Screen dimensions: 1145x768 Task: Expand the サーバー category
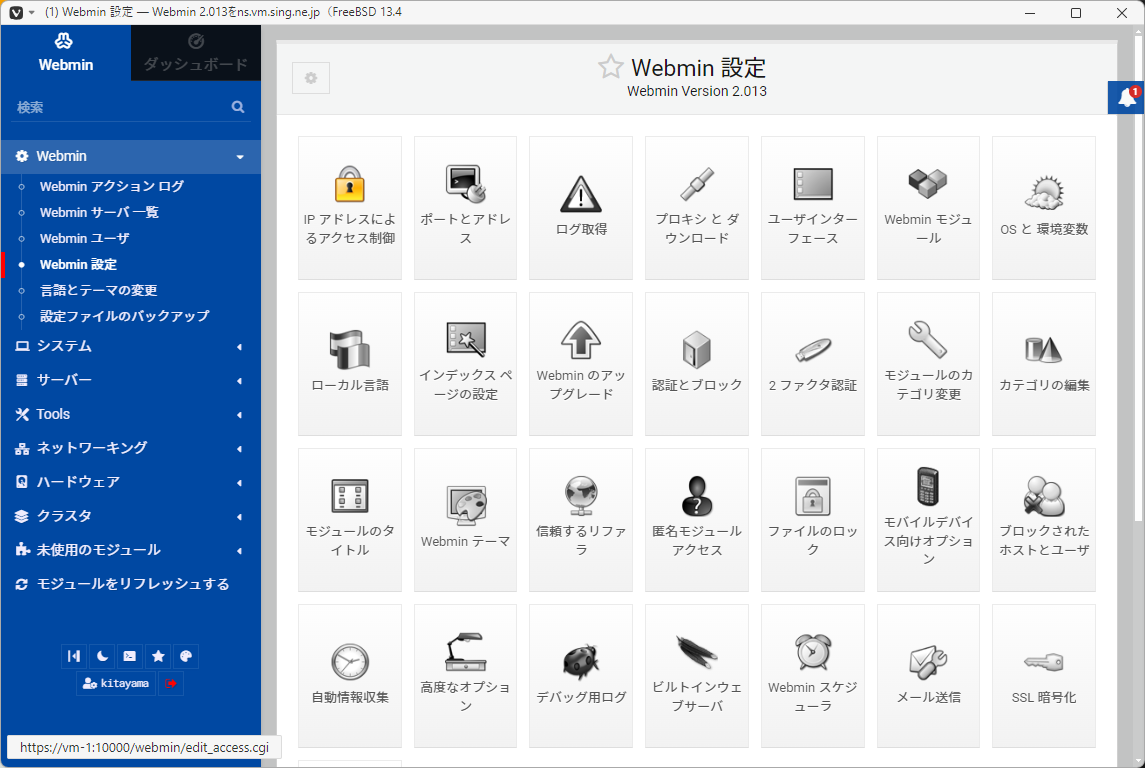coord(131,380)
